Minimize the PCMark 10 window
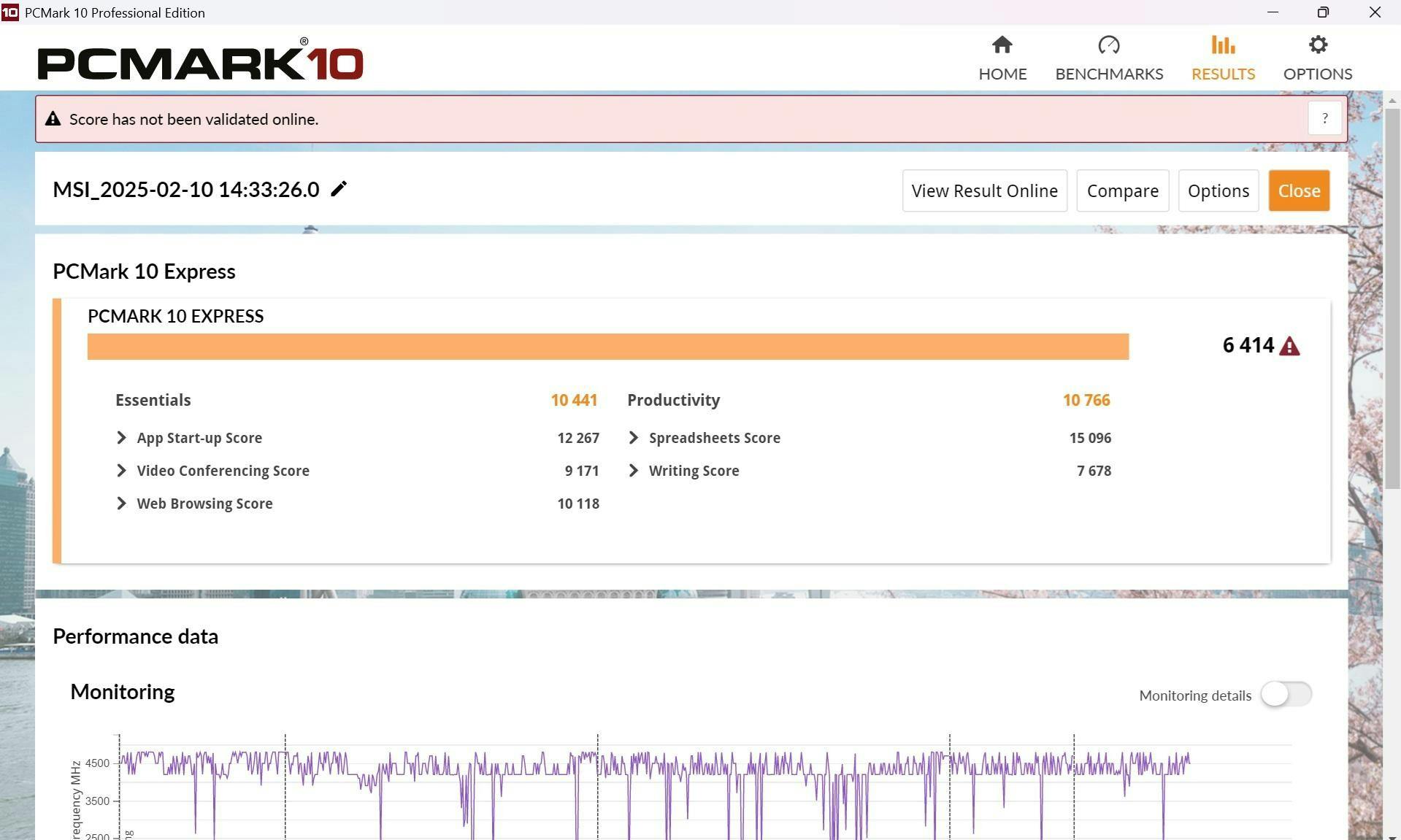 point(1273,12)
